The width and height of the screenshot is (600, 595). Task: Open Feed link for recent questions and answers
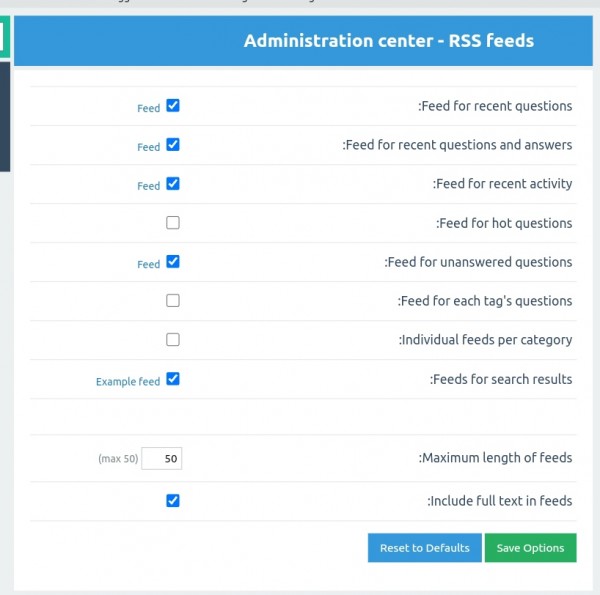click(x=148, y=147)
